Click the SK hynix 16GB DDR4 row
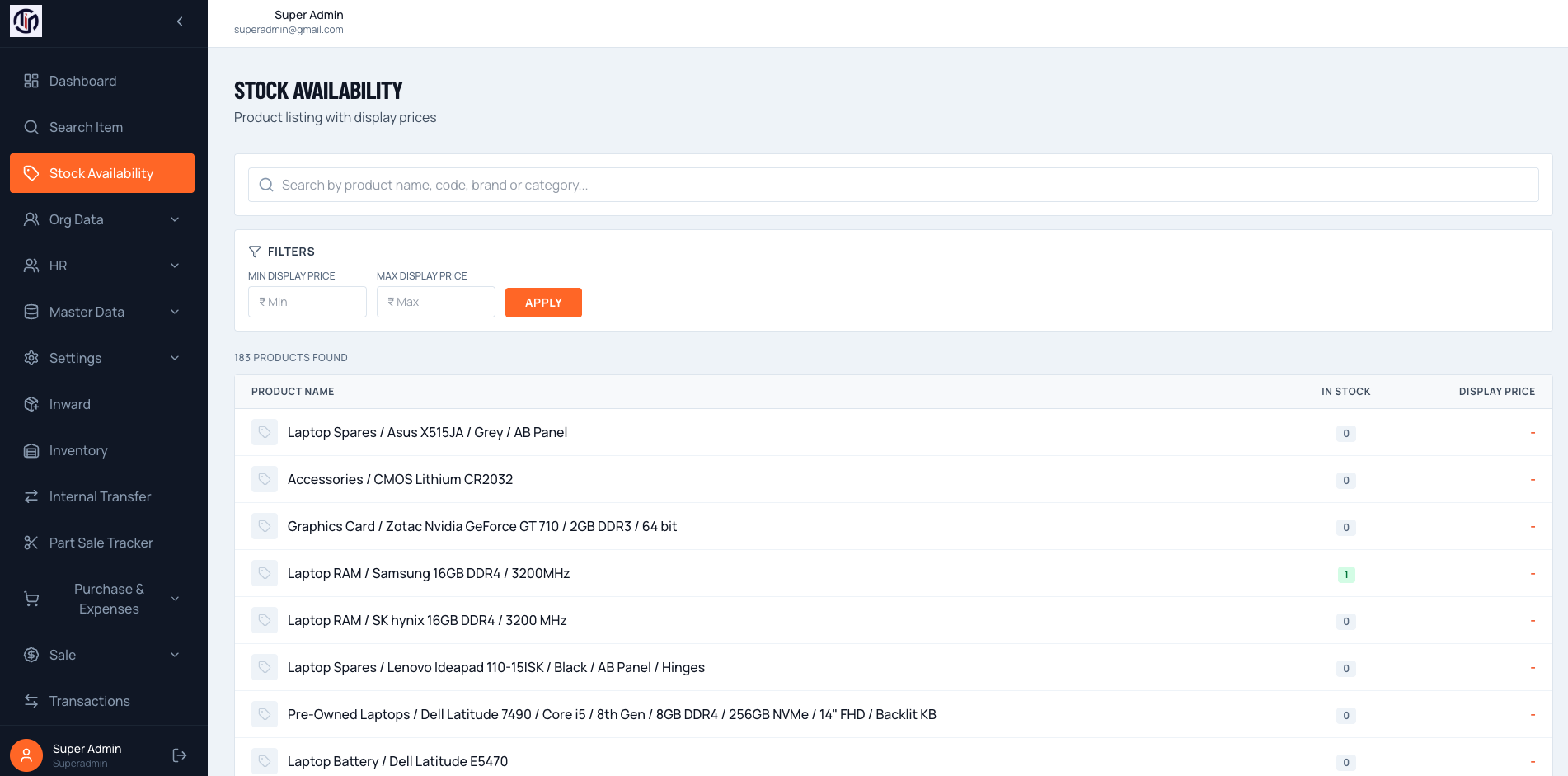The image size is (1568, 776). (893, 620)
